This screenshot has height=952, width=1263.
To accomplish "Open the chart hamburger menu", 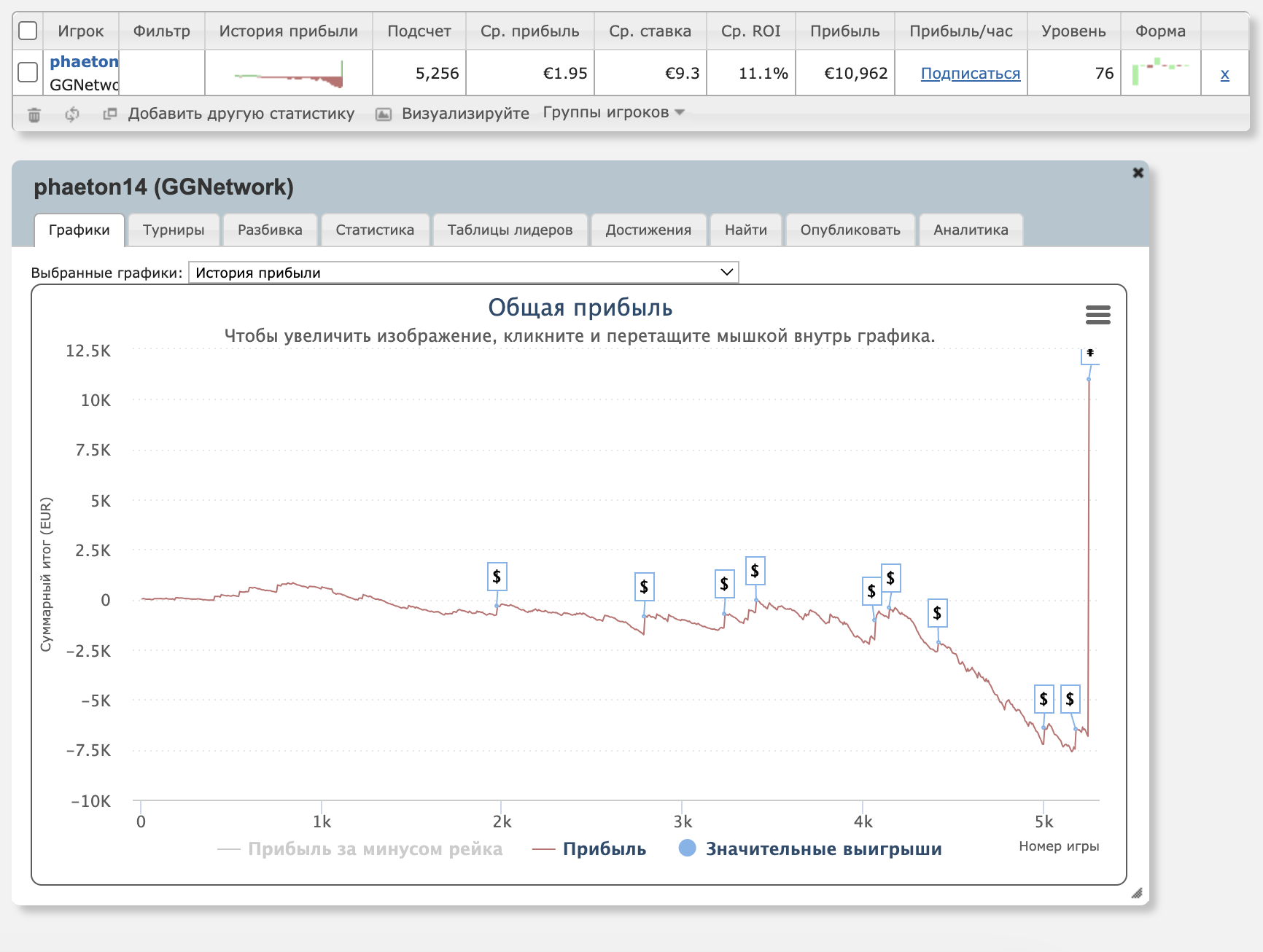I will 1097,315.
